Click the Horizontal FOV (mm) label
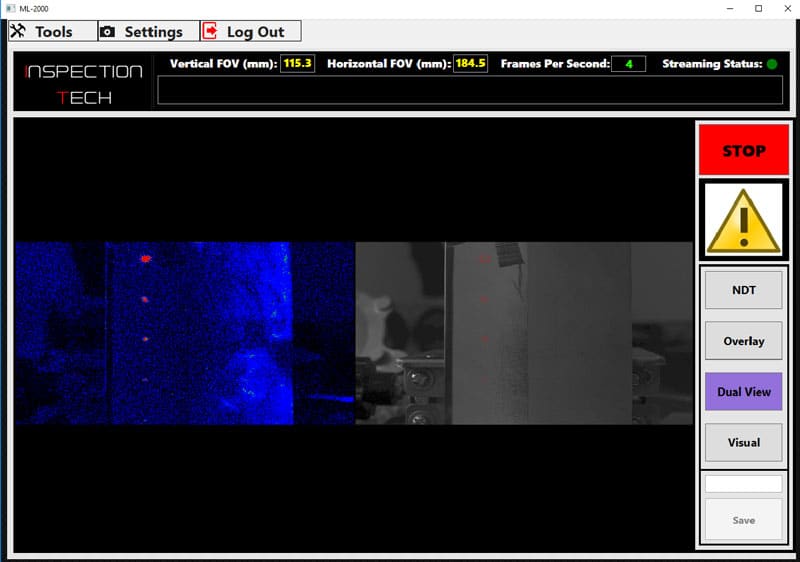Viewport: 800px width, 562px height. click(389, 64)
